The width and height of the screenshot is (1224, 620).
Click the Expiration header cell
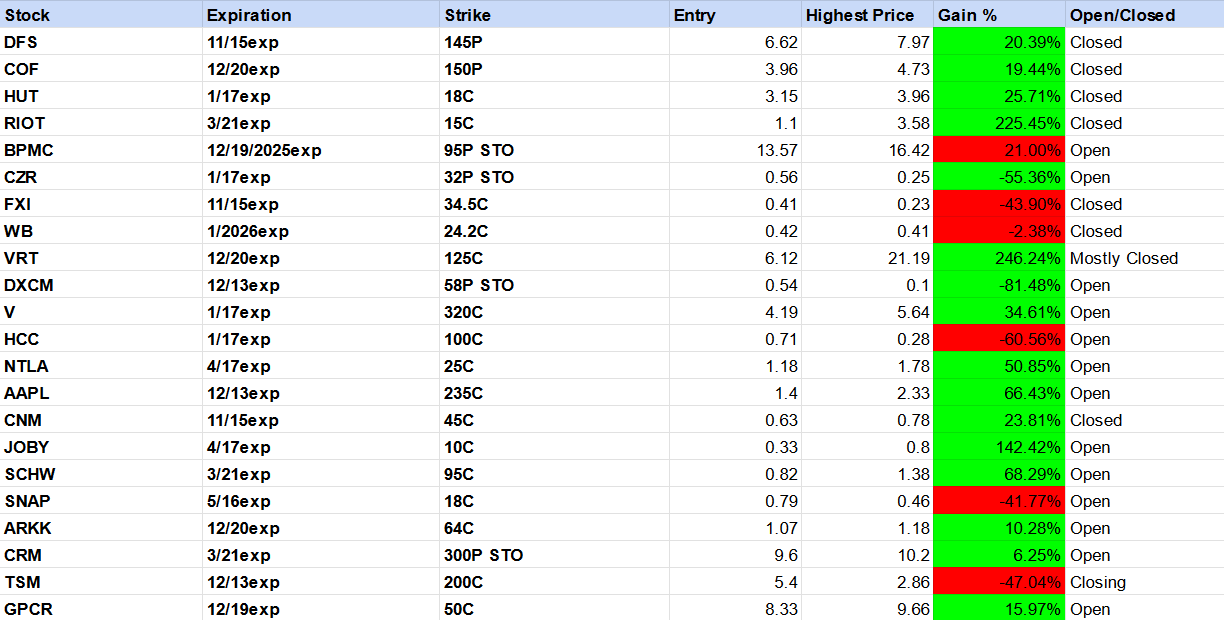pyautogui.click(x=321, y=15)
